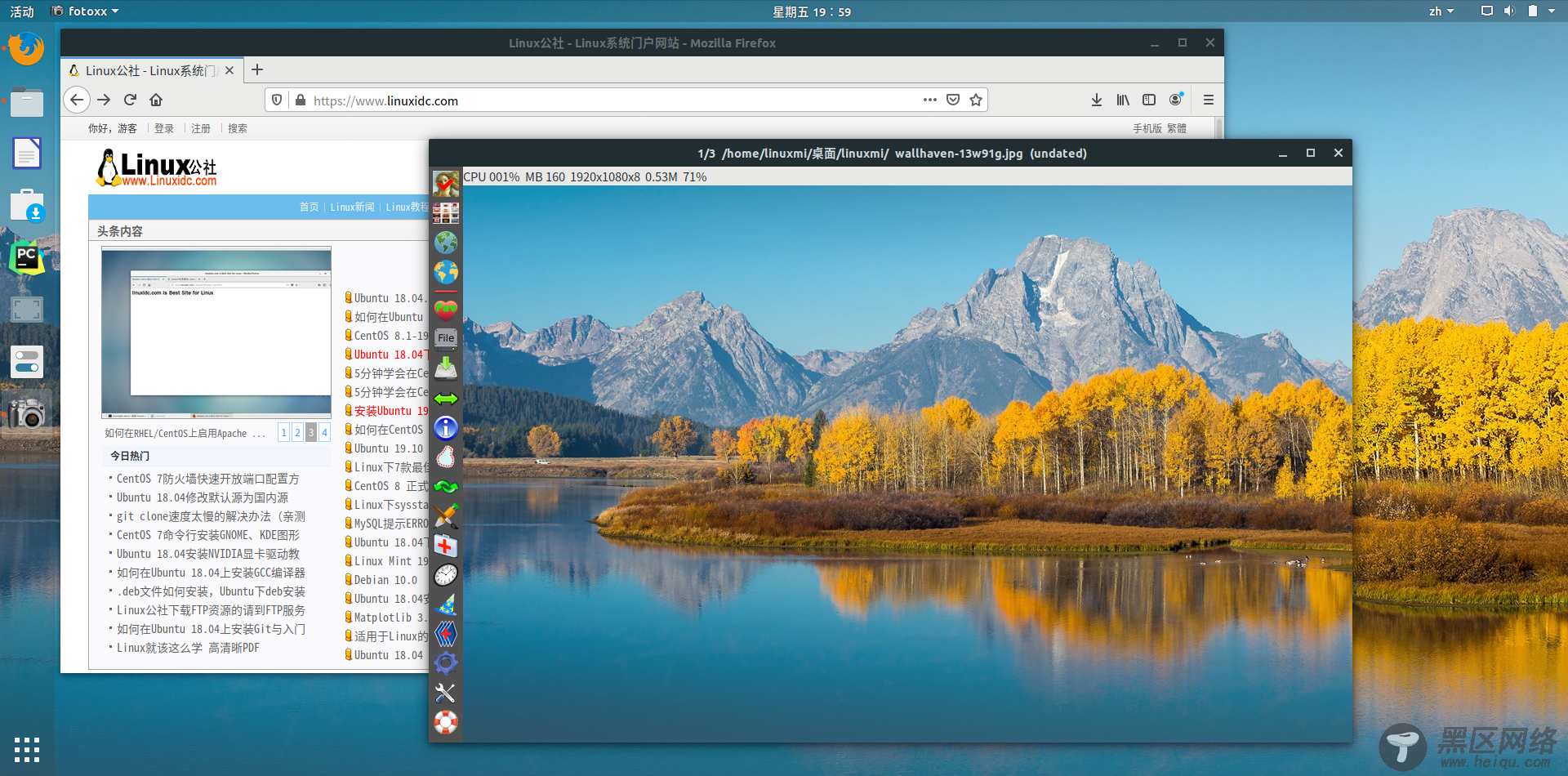Select the Linux公社 Firefox tab

(x=151, y=70)
